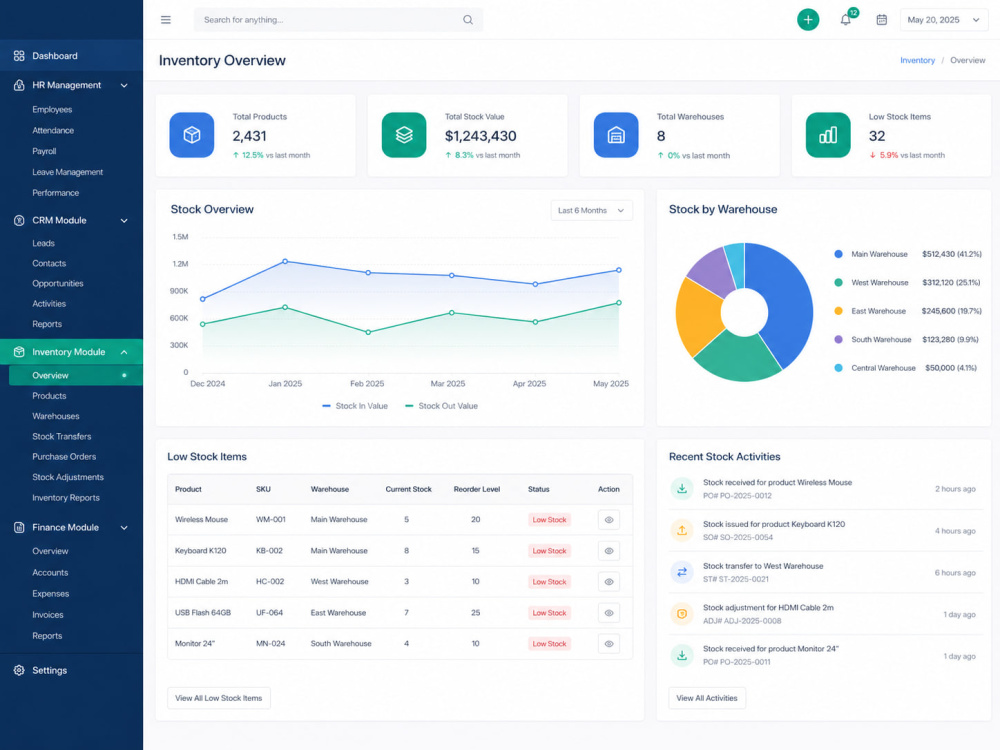Screen dimensions: 1000x750
Task: Click the HDMI Cable stock adjustment icon
Action: point(682,614)
